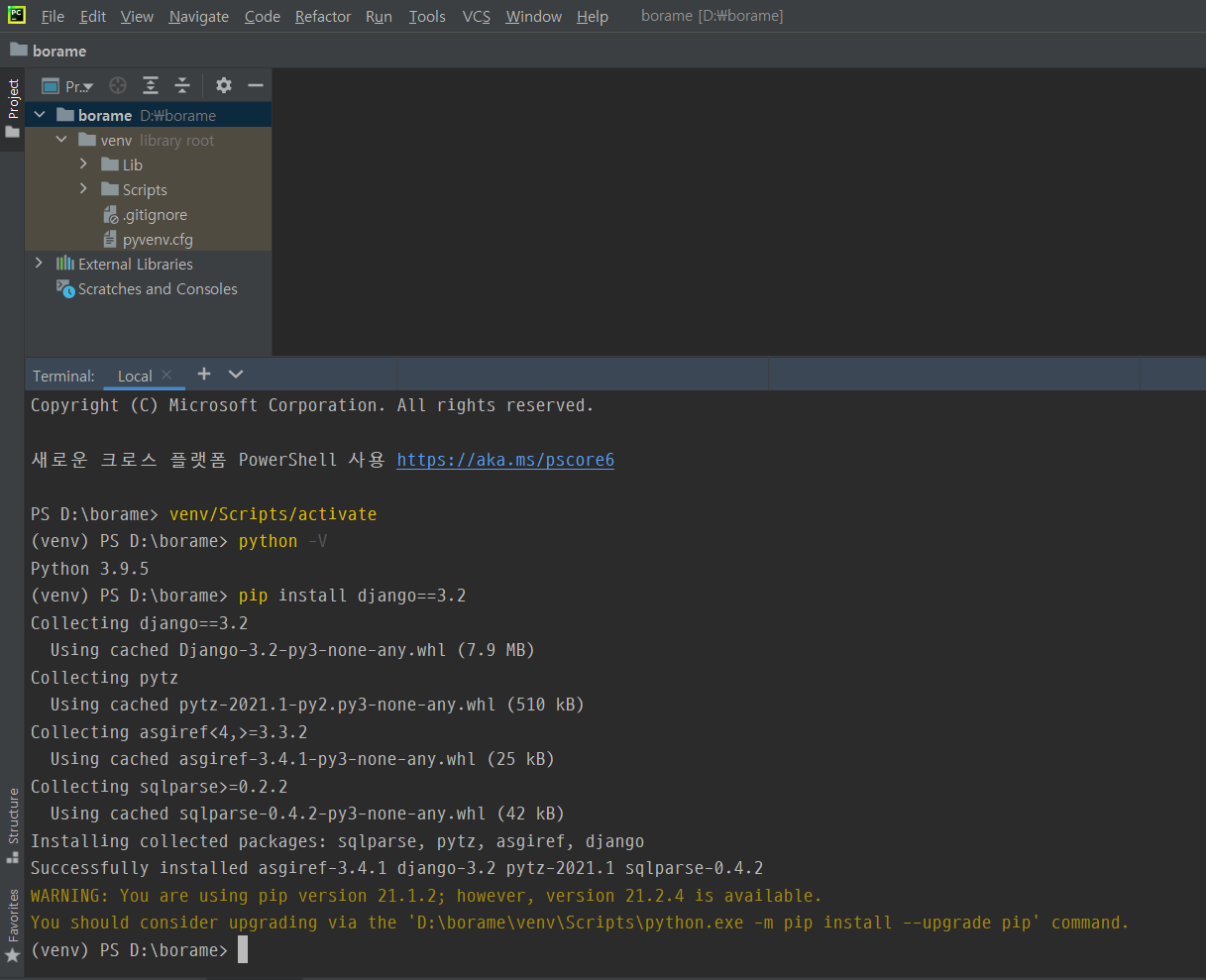Click the Scratches and Consoles icon

pyautogui.click(x=65, y=288)
